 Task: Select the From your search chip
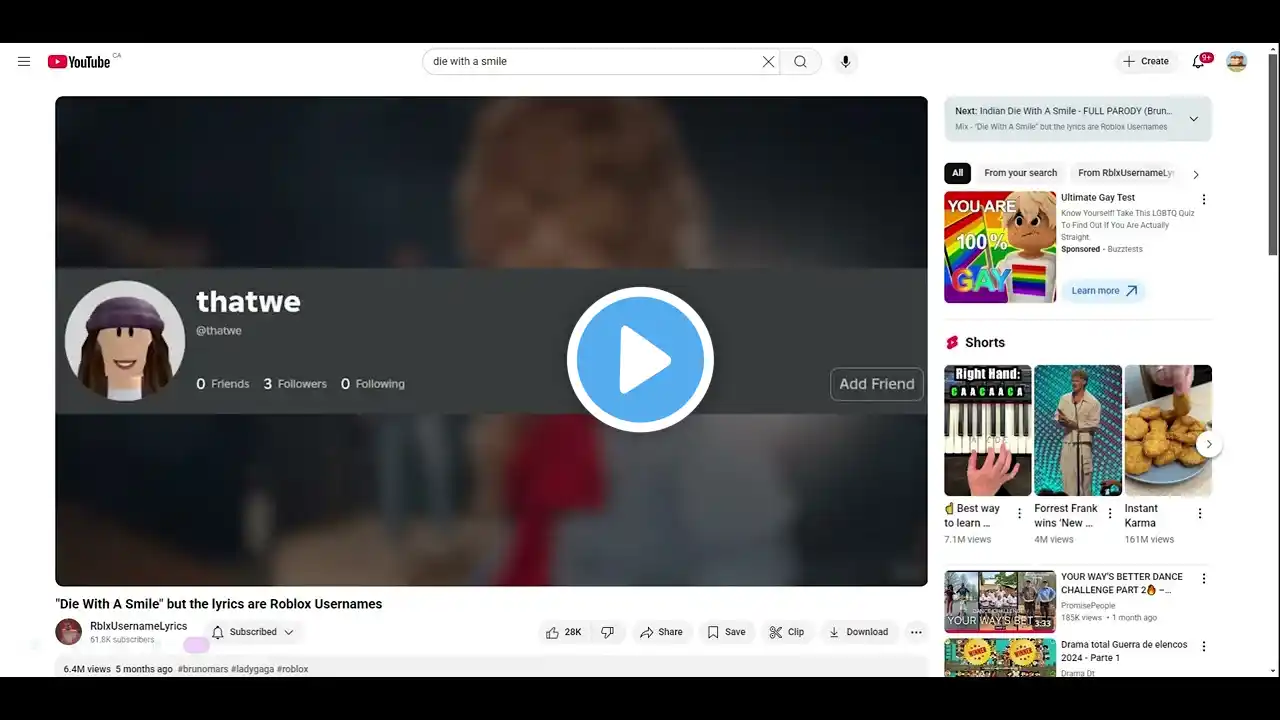pyautogui.click(x=1020, y=173)
